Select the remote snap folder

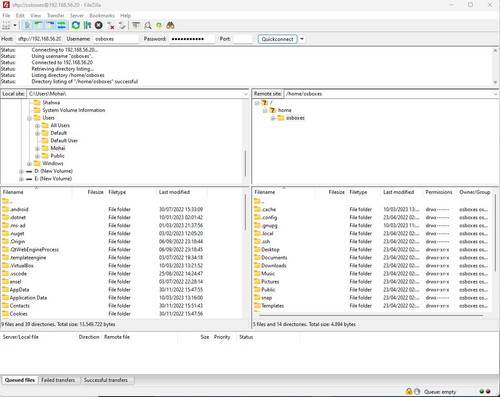tap(266, 298)
